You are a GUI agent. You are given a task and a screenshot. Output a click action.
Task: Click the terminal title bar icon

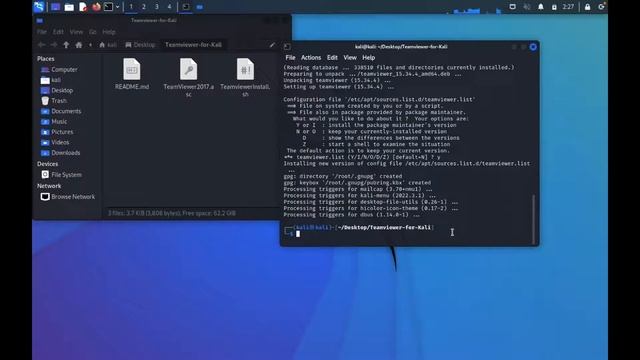[x=287, y=47]
